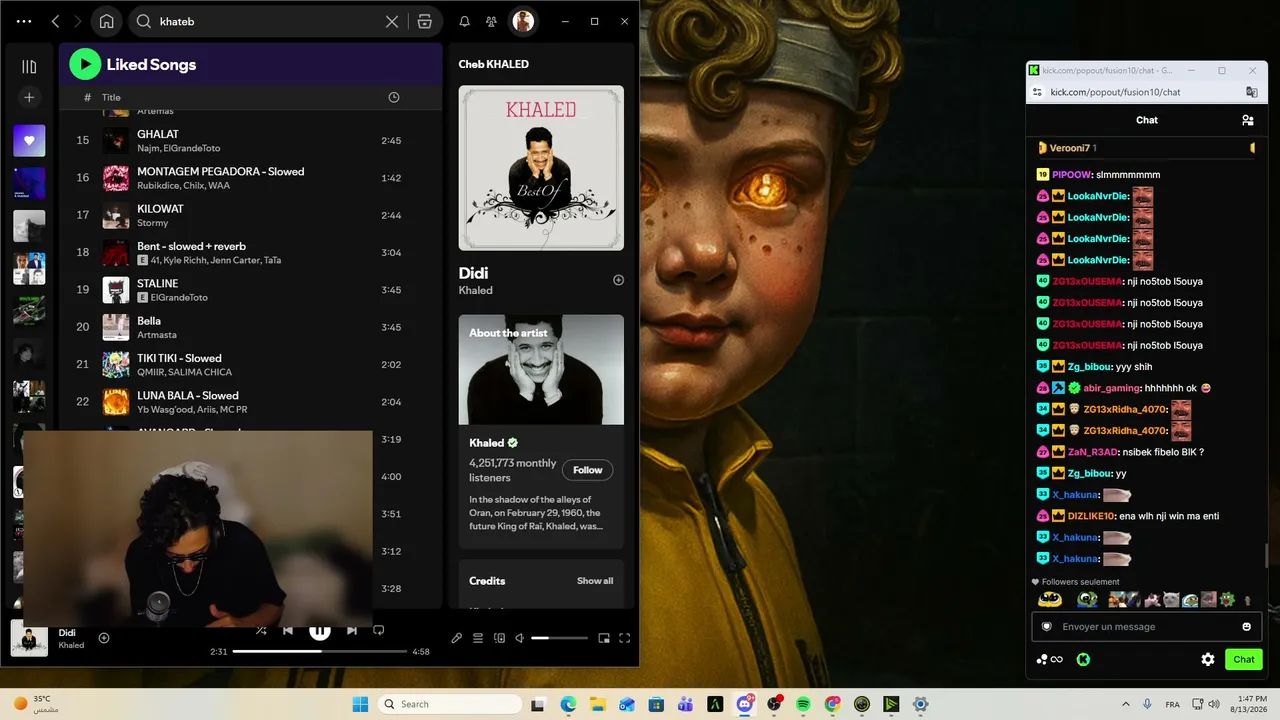Open the emoji picker in Kick chat
This screenshot has width=1280, height=720.
tap(1246, 627)
